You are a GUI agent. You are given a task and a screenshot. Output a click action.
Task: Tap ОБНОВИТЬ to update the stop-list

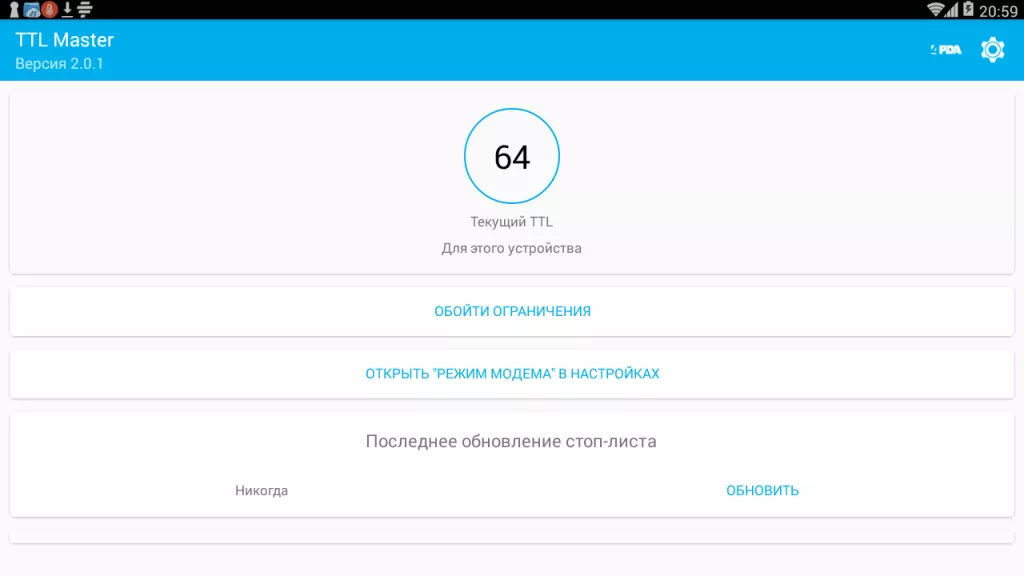click(x=762, y=490)
